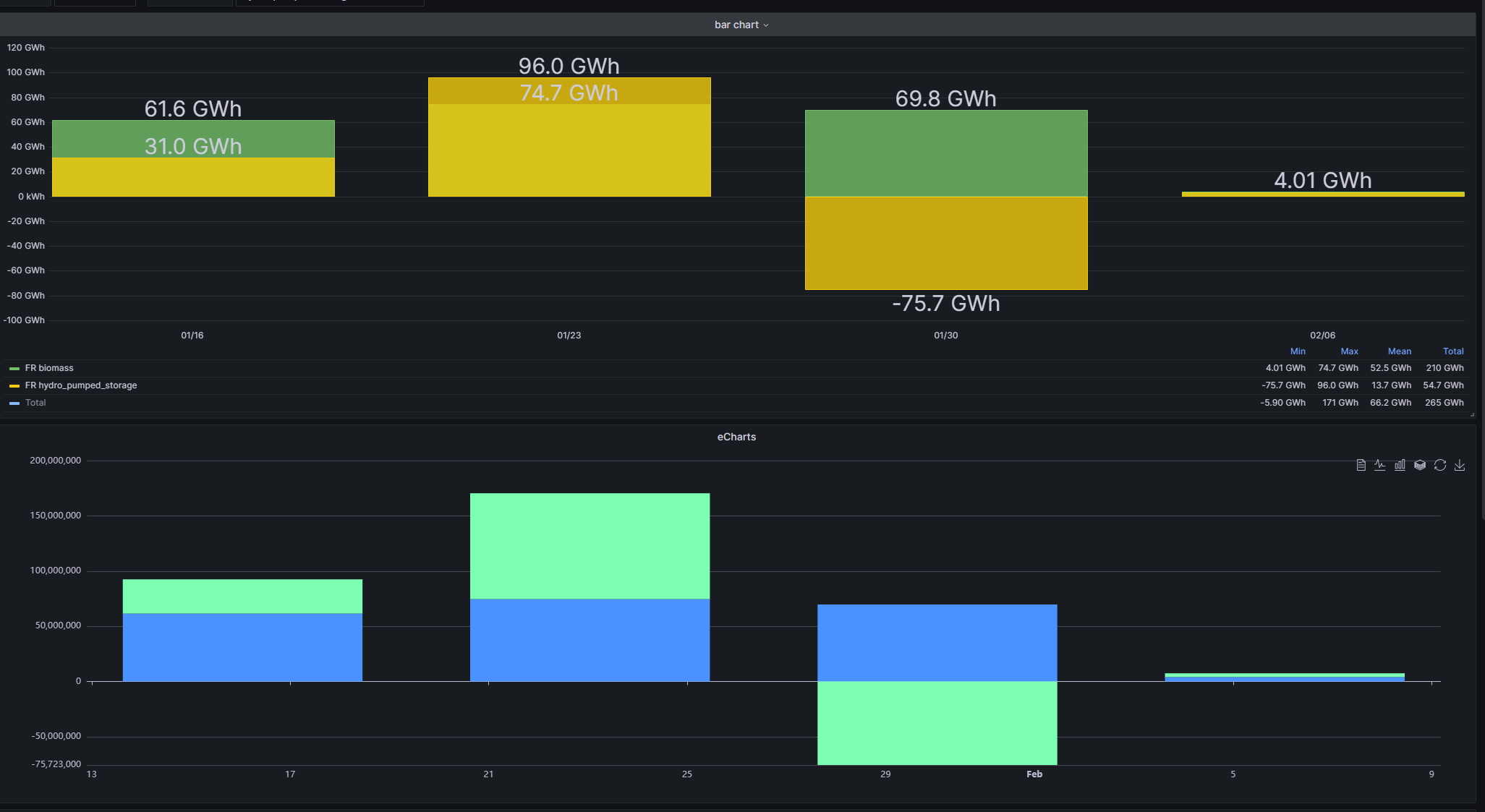
Task: Toggle FR hydro_pumped_storage series visibility
Action: [x=82, y=385]
